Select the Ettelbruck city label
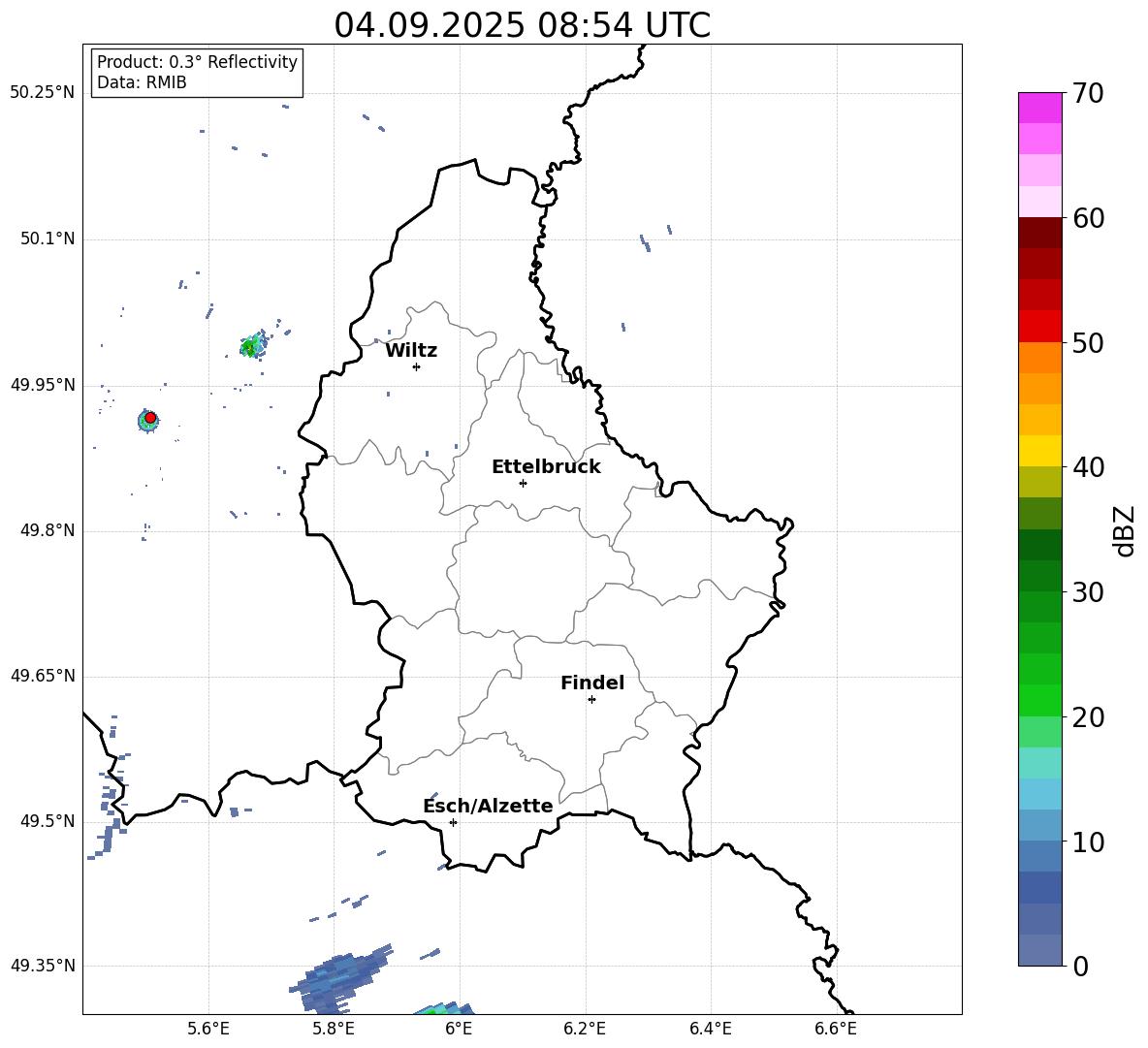 click(546, 467)
